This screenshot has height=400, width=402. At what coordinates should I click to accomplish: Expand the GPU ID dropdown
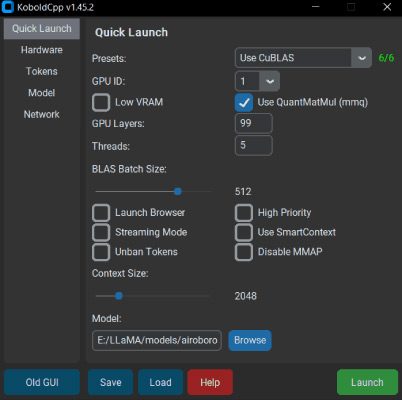[270, 81]
